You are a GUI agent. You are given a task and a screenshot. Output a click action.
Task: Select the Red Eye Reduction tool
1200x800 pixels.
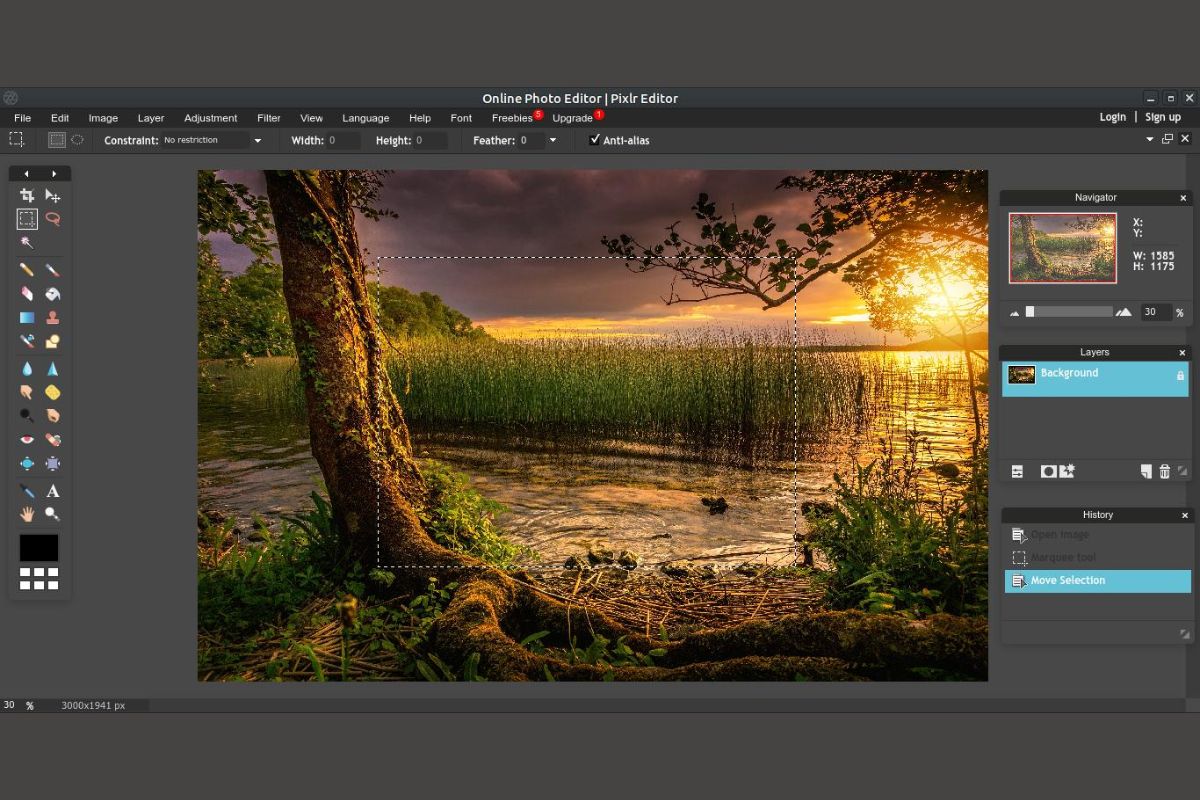(27, 440)
